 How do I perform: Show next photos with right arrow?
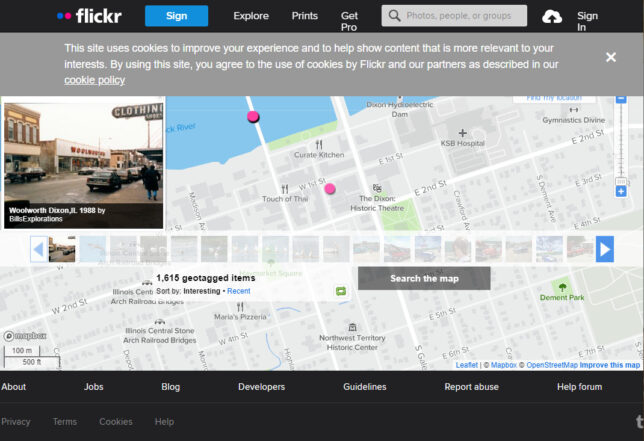pyautogui.click(x=605, y=249)
